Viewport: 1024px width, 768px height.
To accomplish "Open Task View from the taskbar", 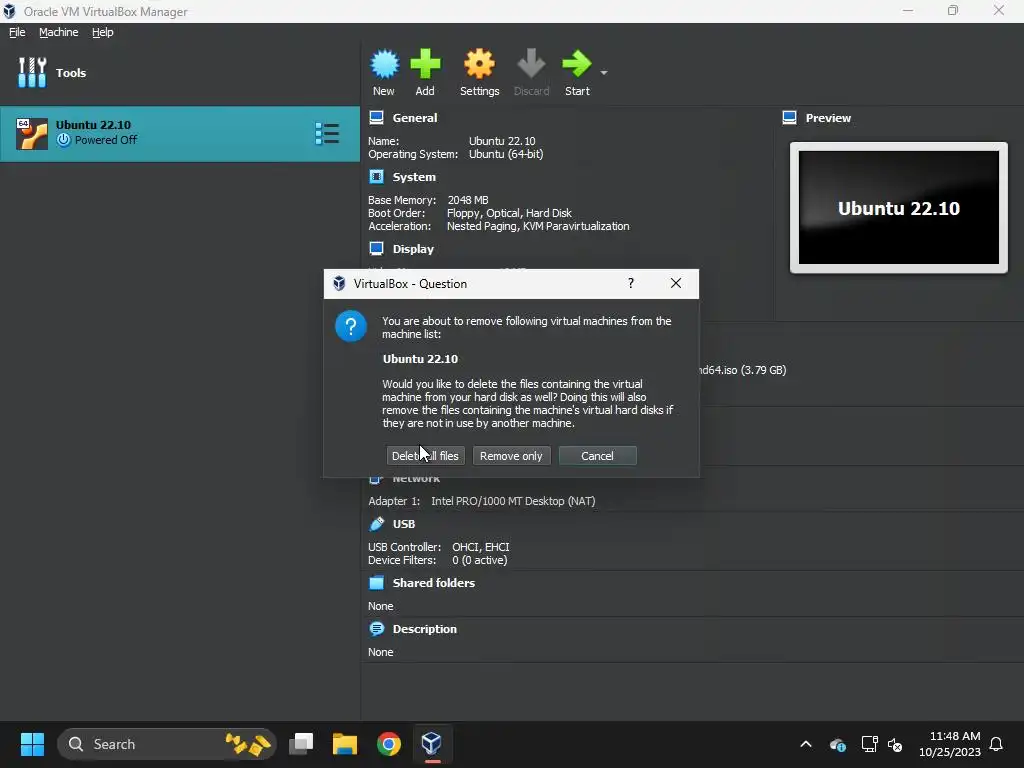I will click(302, 744).
